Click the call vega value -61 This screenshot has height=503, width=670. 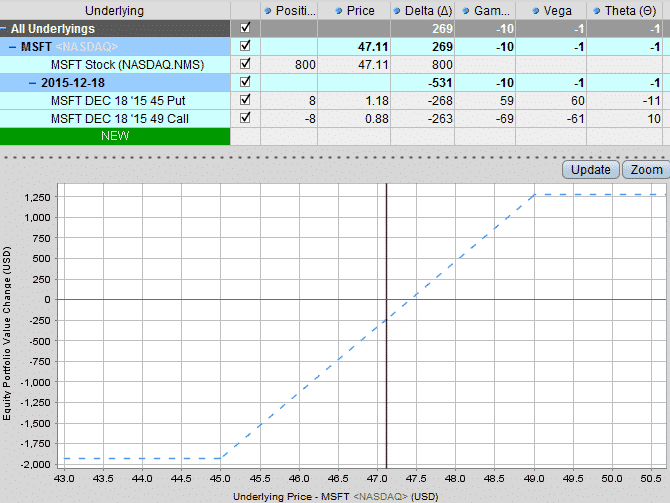coord(575,118)
